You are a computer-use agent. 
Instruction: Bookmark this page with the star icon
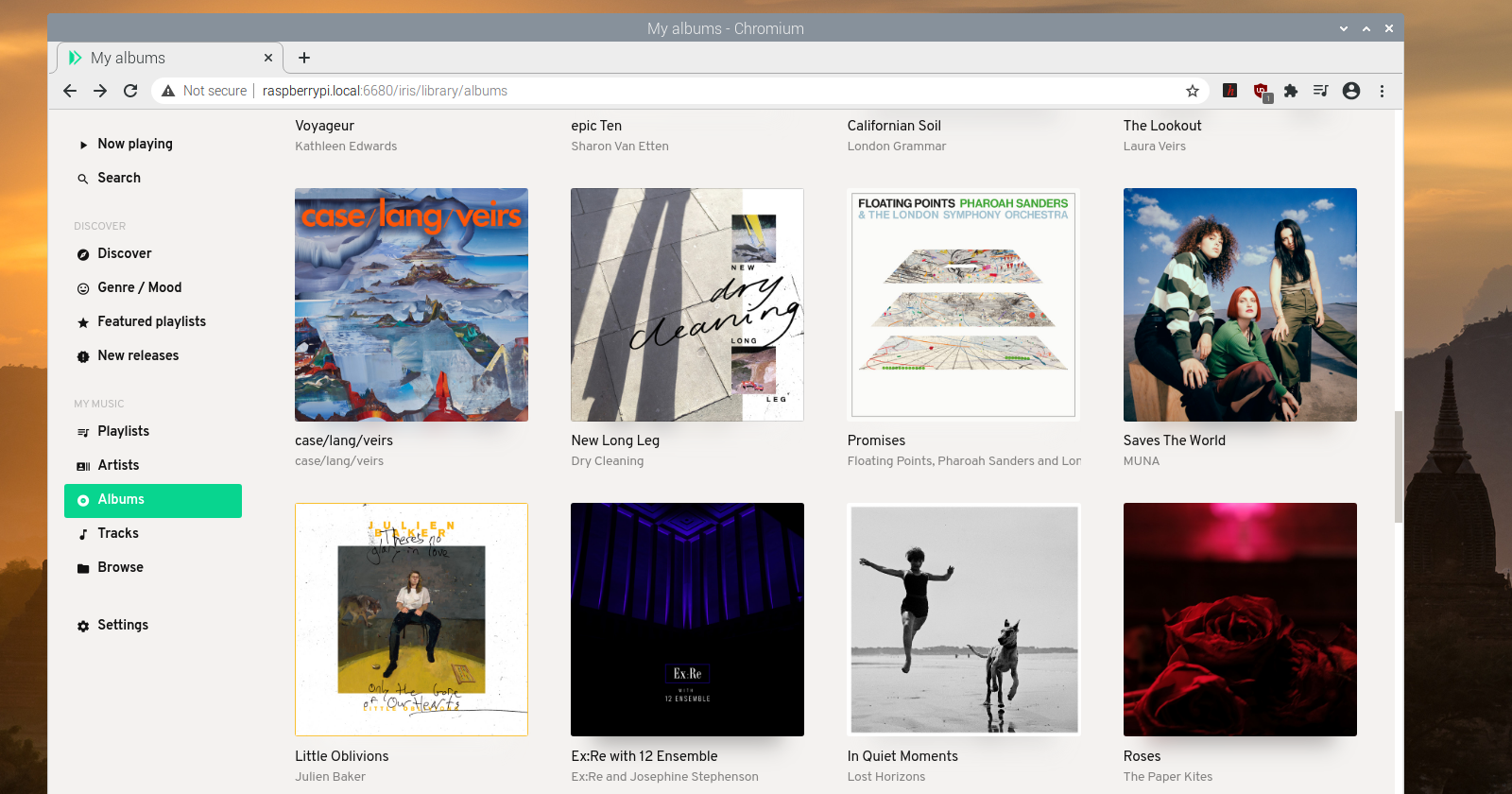(1193, 91)
